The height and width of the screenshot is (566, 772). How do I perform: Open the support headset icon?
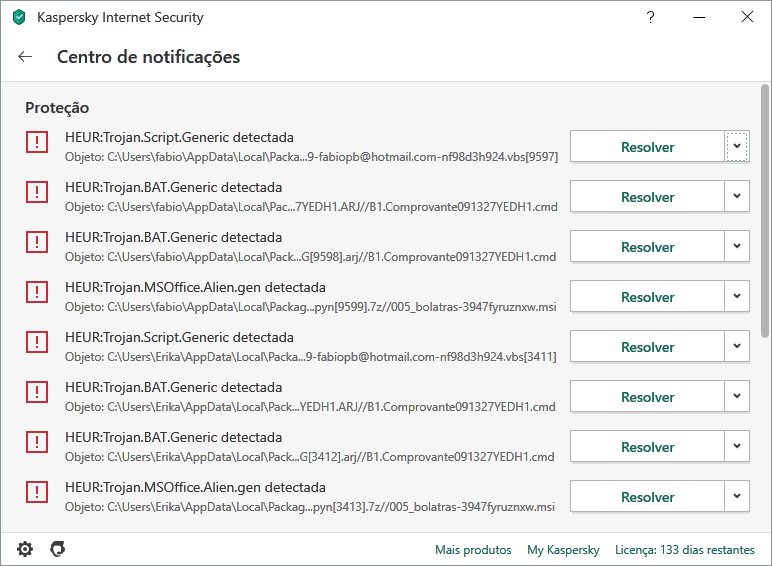click(x=58, y=549)
